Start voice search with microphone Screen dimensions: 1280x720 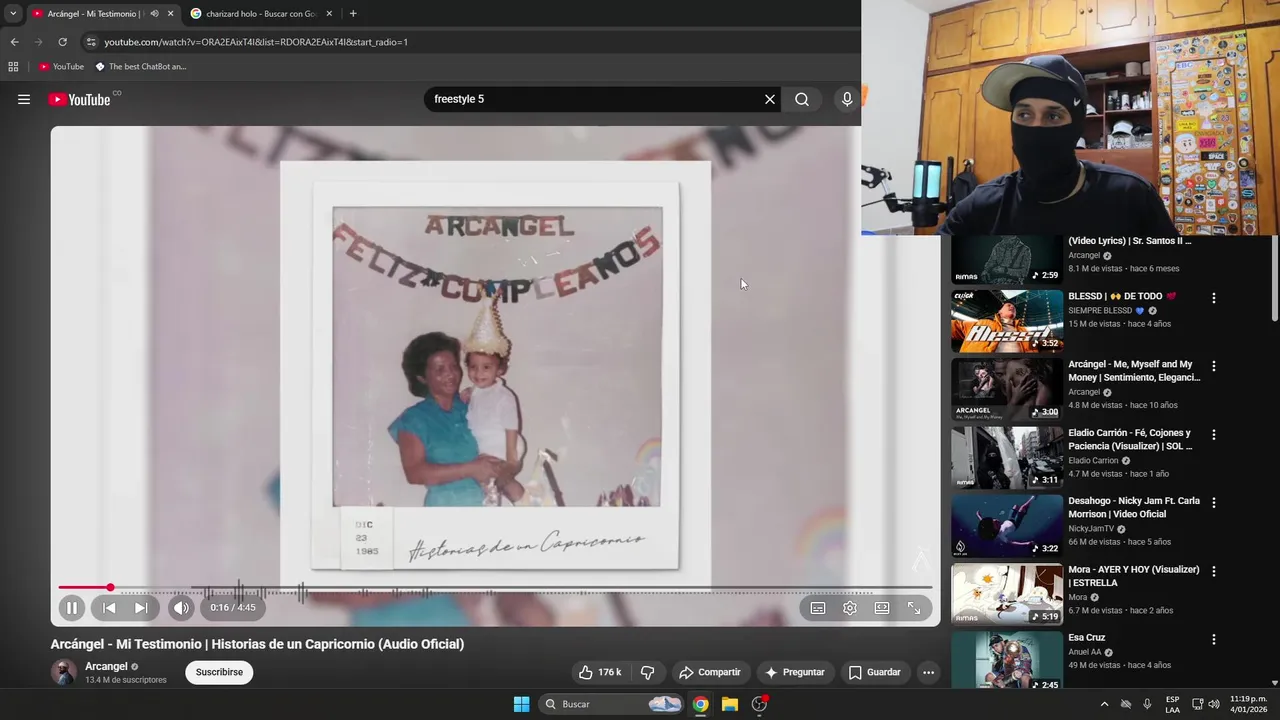pyautogui.click(x=847, y=99)
